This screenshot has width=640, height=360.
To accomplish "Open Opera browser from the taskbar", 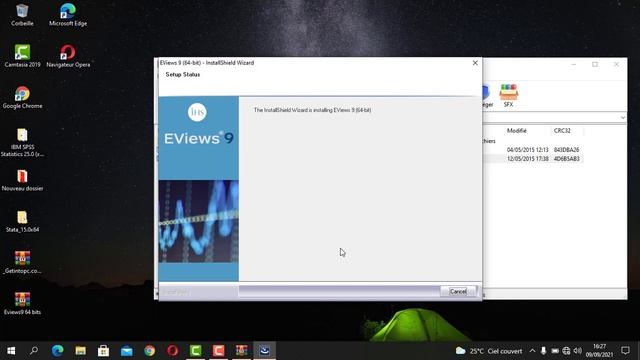I will point(172,351).
